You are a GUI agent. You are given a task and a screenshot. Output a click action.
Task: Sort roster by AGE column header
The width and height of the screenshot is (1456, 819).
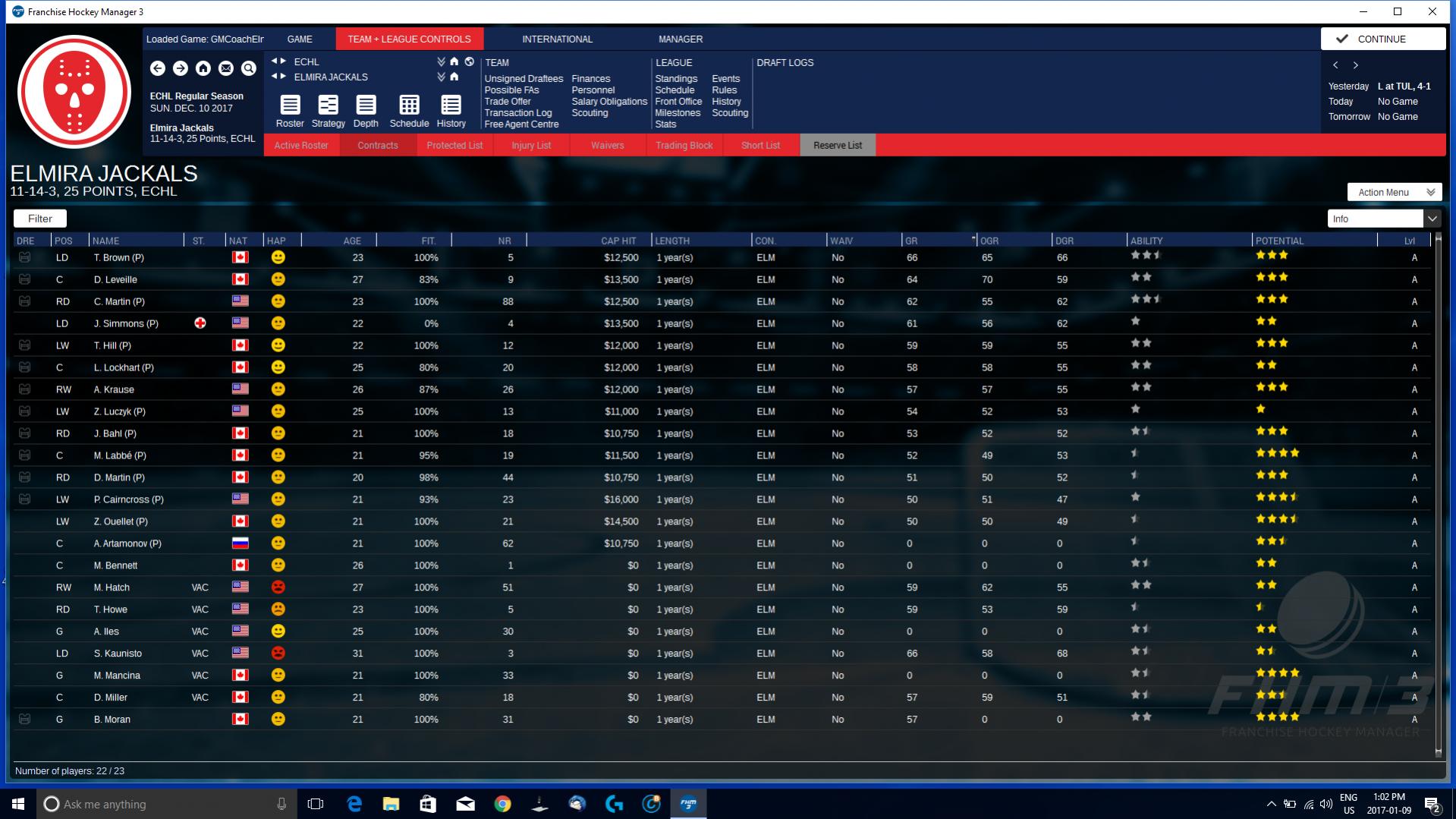(x=338, y=241)
